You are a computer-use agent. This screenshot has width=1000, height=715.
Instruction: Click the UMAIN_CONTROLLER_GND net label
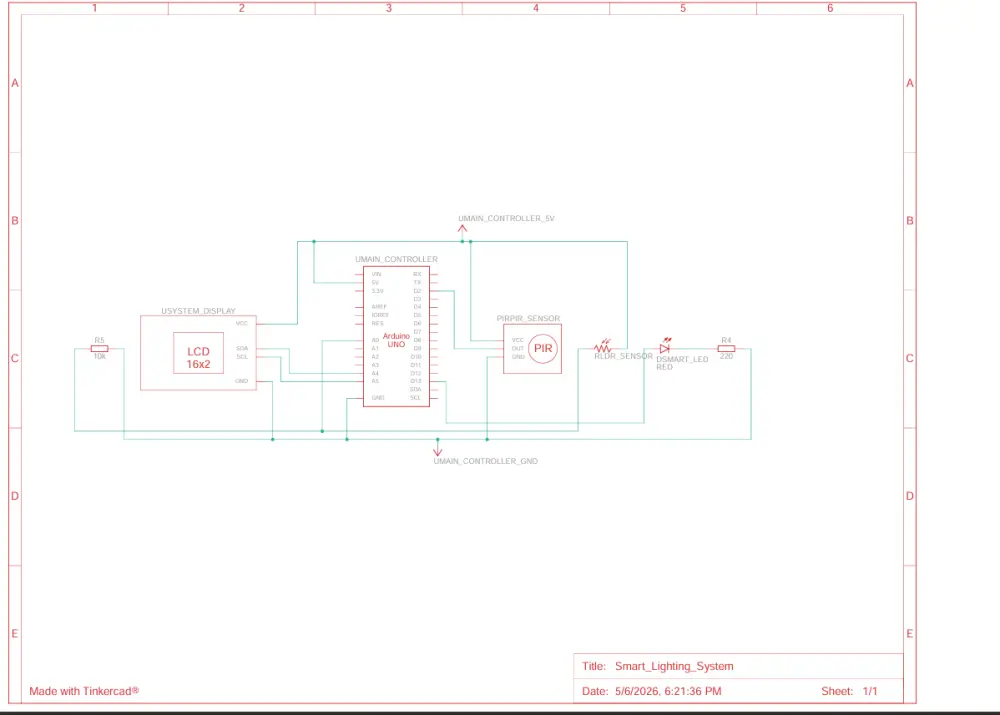[x=485, y=461]
